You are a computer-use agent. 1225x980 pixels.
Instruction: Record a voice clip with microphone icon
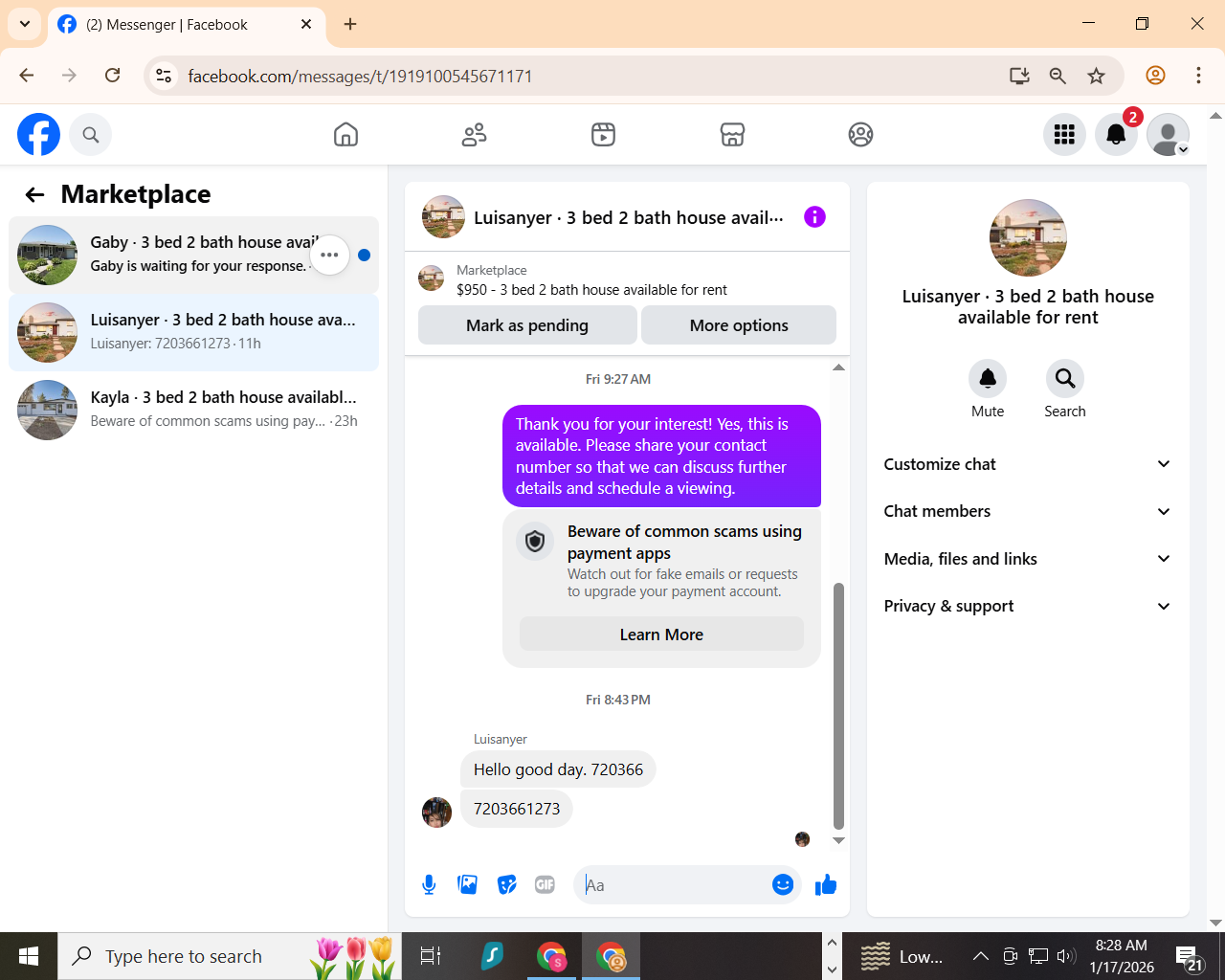[429, 885]
